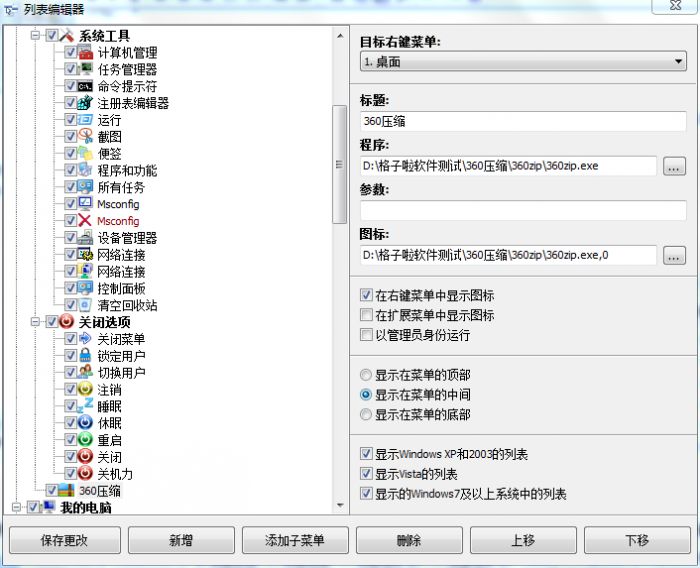The image size is (700, 568).
Task: Select 显示在菜单的顶部 radio button
Action: click(x=367, y=375)
